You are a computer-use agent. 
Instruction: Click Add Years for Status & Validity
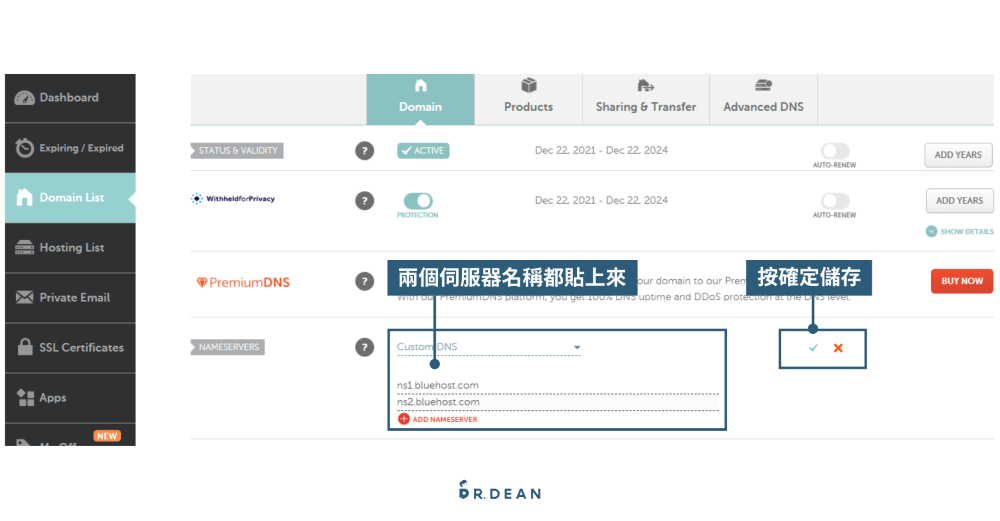click(959, 155)
